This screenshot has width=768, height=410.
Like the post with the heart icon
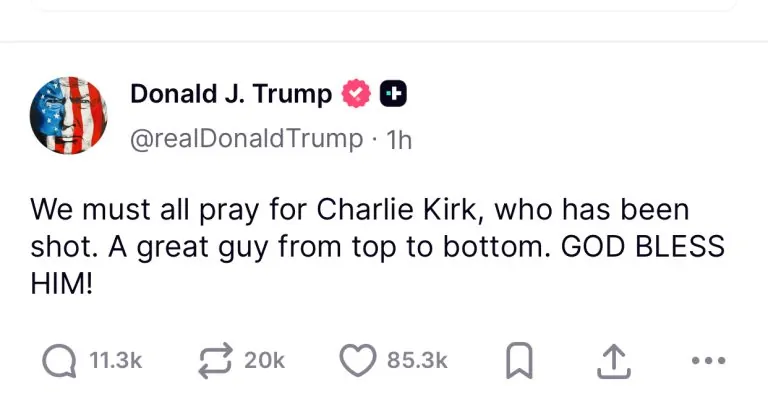tap(358, 360)
